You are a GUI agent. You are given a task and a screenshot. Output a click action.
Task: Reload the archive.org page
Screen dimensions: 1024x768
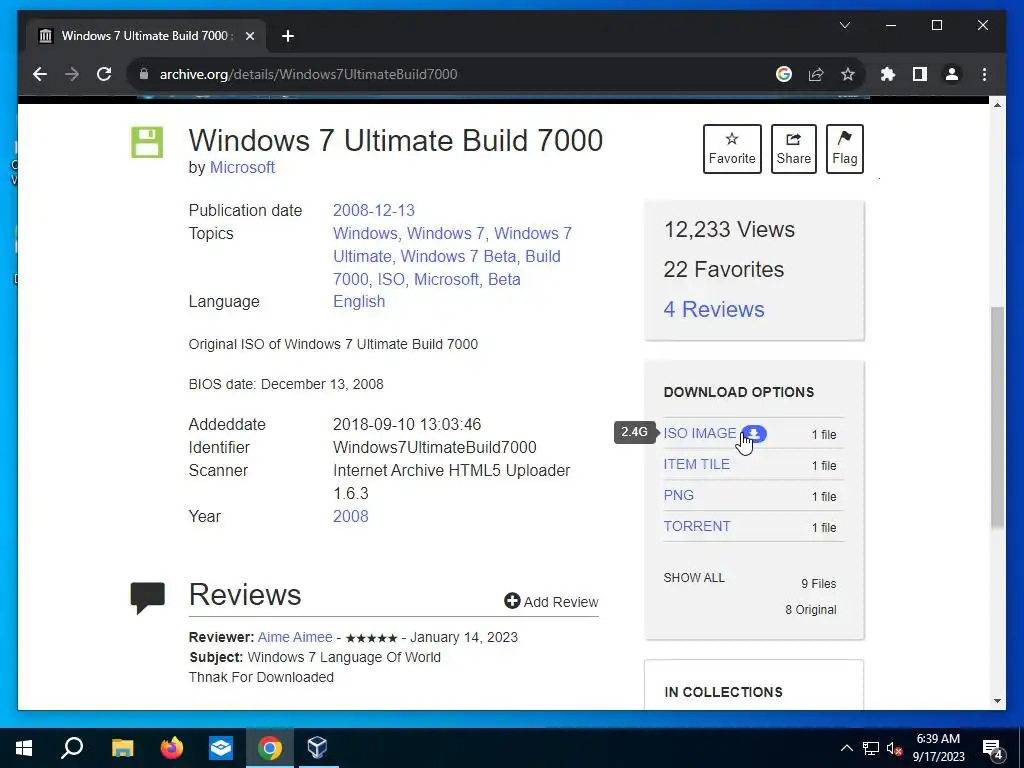pos(104,74)
